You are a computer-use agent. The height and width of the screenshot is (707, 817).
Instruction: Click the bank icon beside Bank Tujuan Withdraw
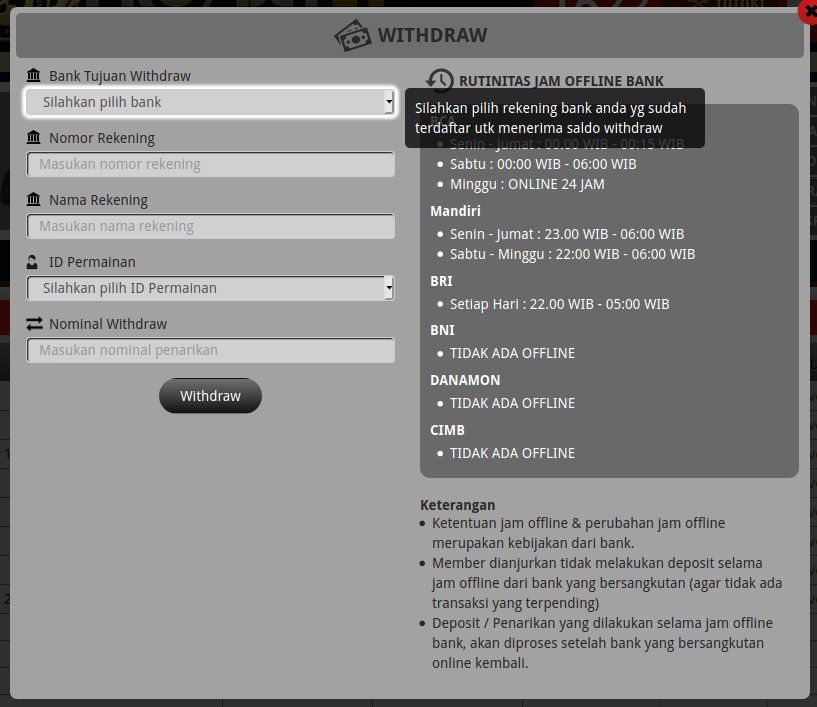34,76
